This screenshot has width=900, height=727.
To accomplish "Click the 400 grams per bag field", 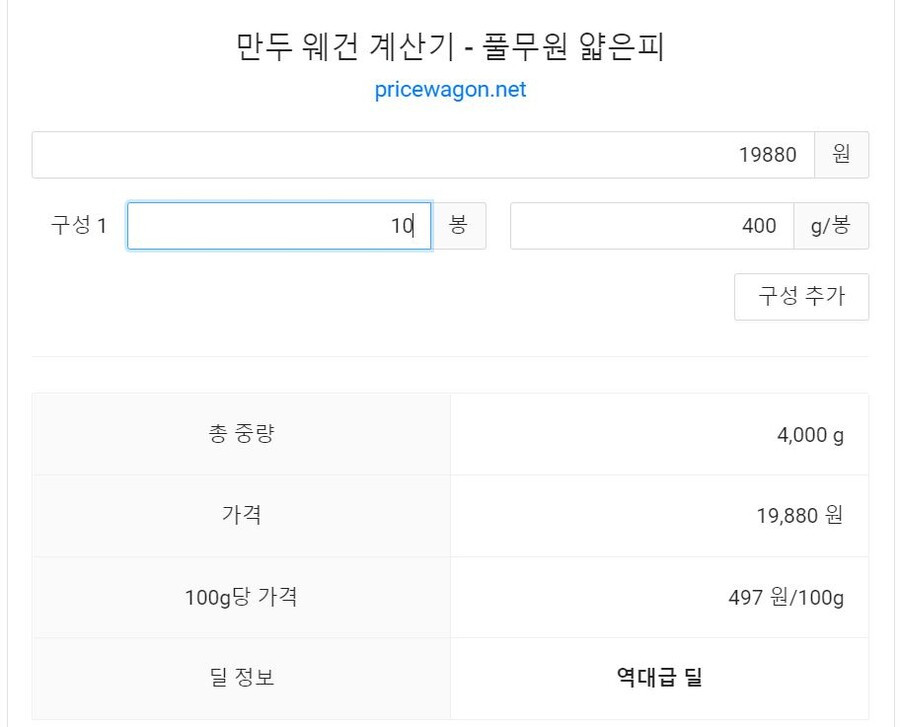I will pyautogui.click(x=652, y=226).
